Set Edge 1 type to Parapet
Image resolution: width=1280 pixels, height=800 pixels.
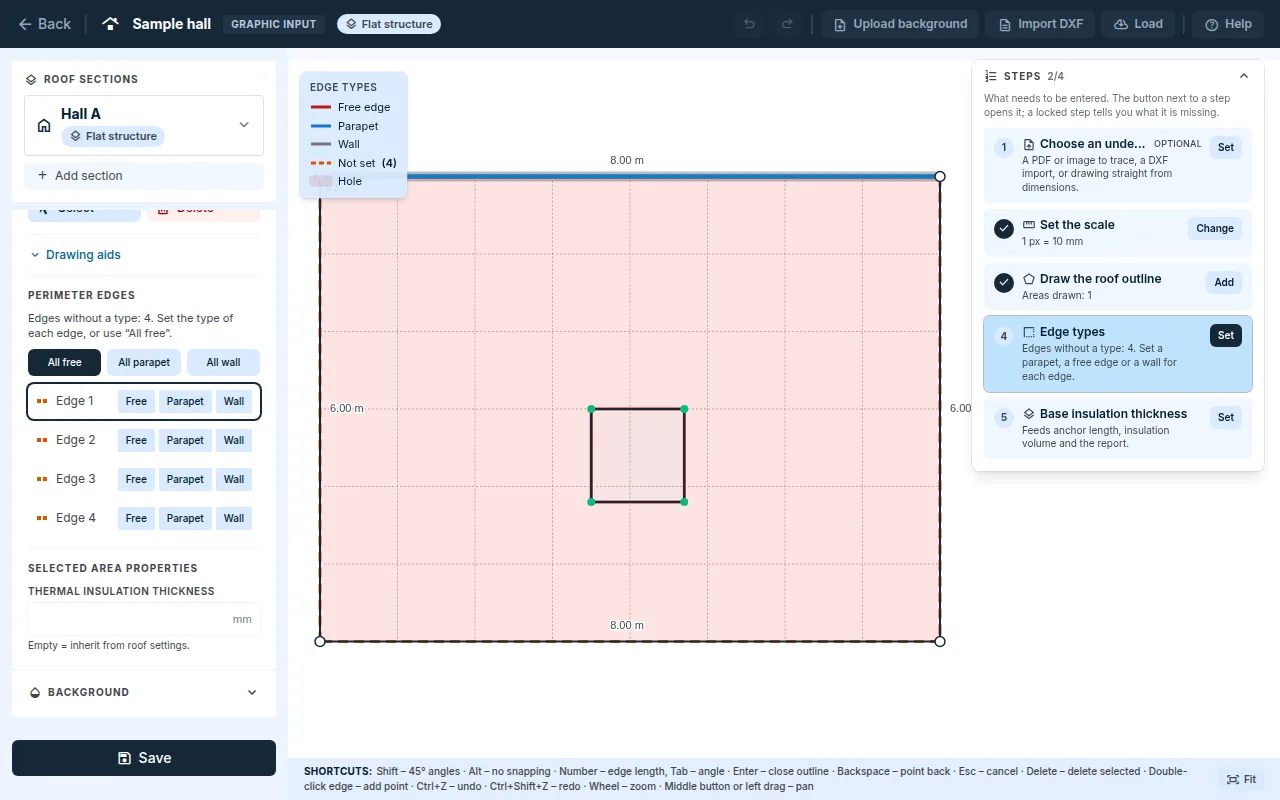point(185,401)
